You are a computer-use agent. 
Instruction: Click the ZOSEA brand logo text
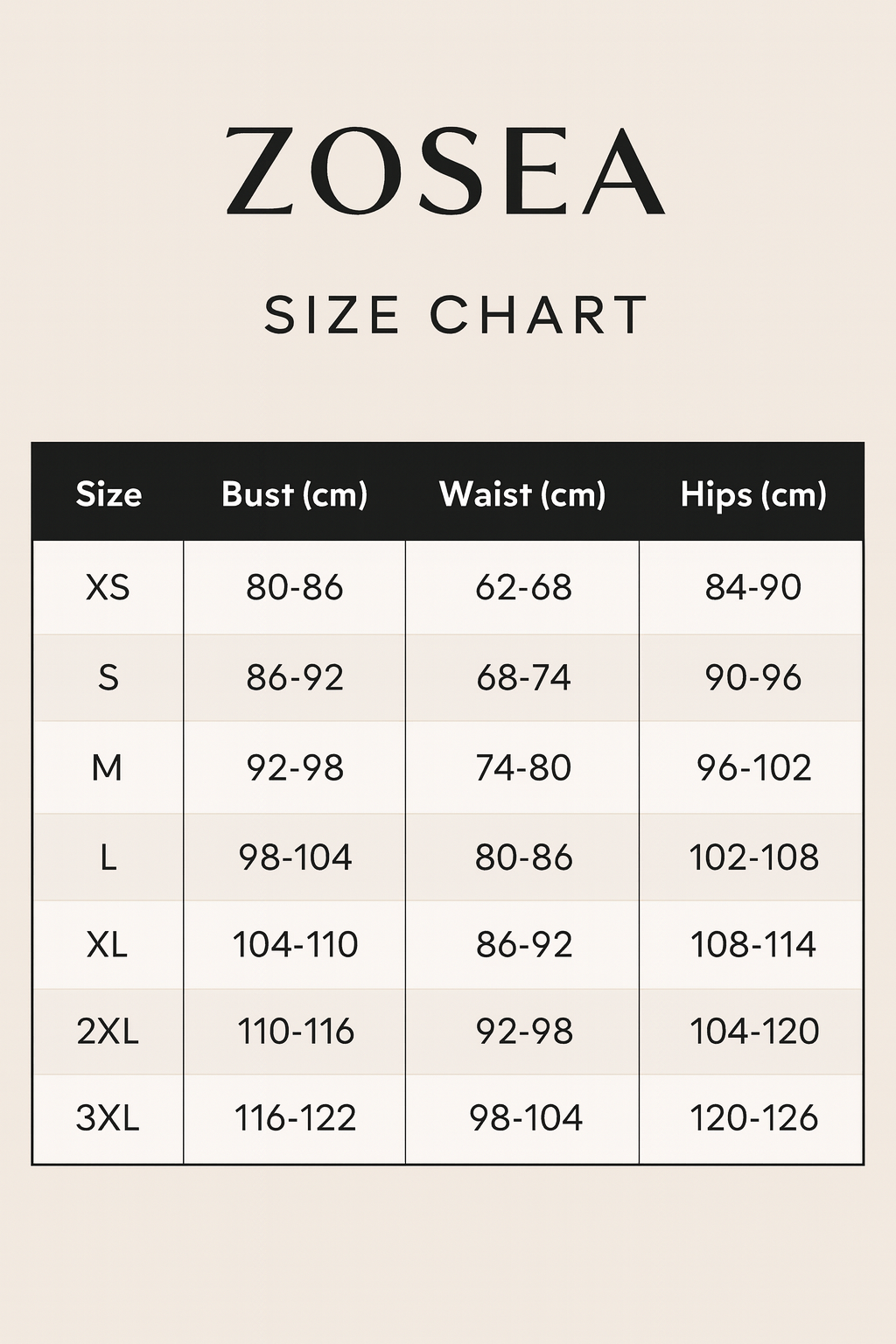[x=446, y=171]
